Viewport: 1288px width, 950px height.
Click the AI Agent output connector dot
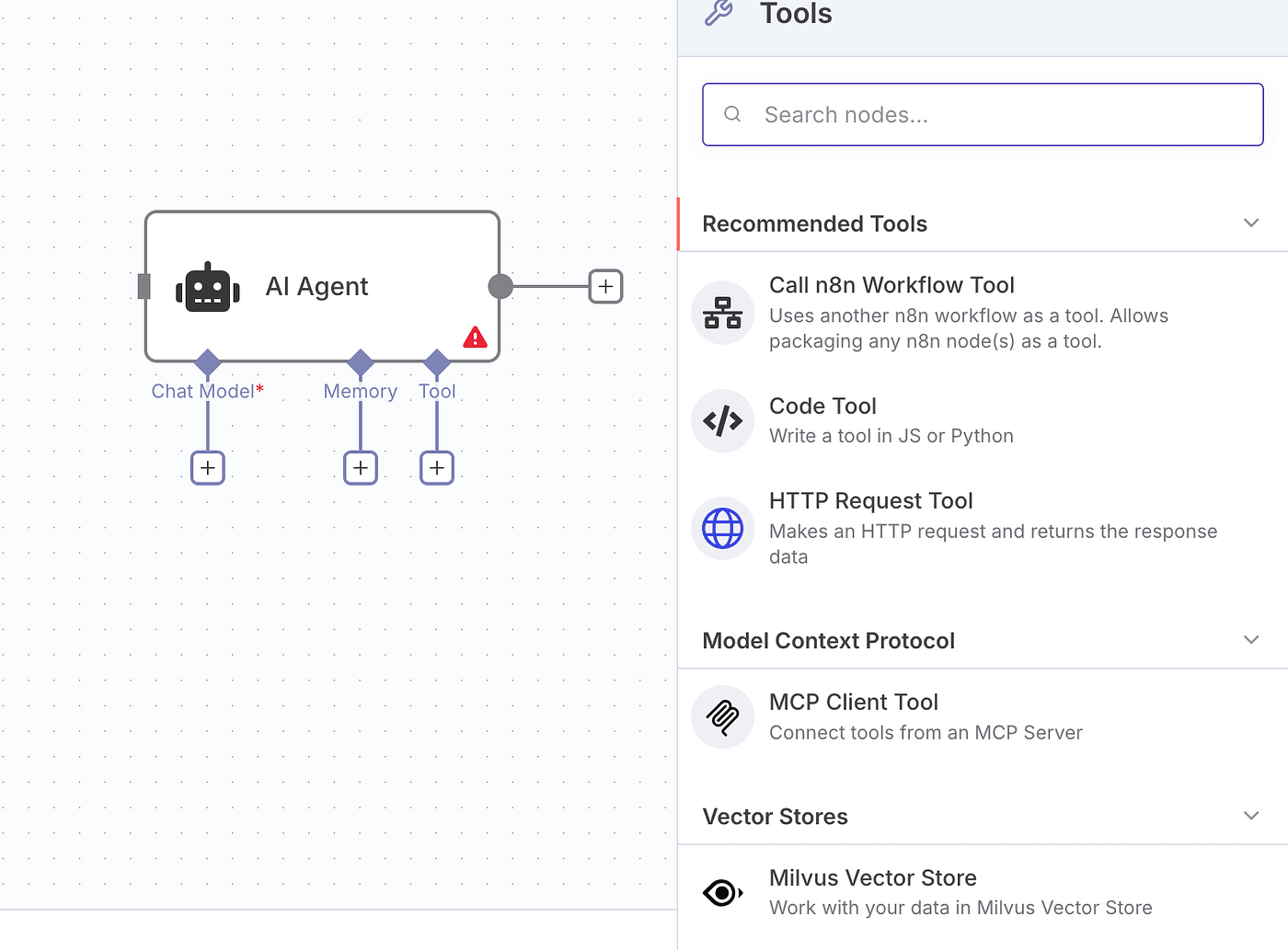pos(500,287)
